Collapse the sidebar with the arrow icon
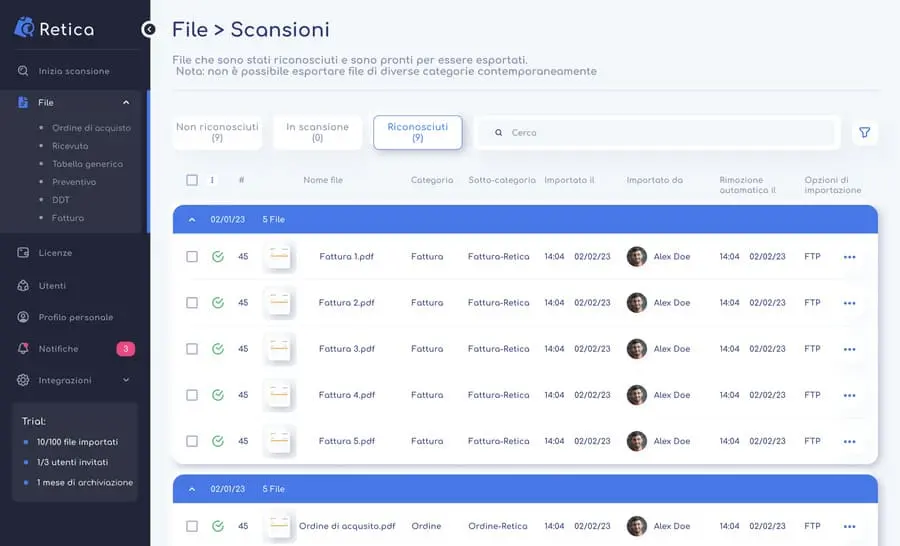Viewport: 900px width, 546px height. click(149, 29)
